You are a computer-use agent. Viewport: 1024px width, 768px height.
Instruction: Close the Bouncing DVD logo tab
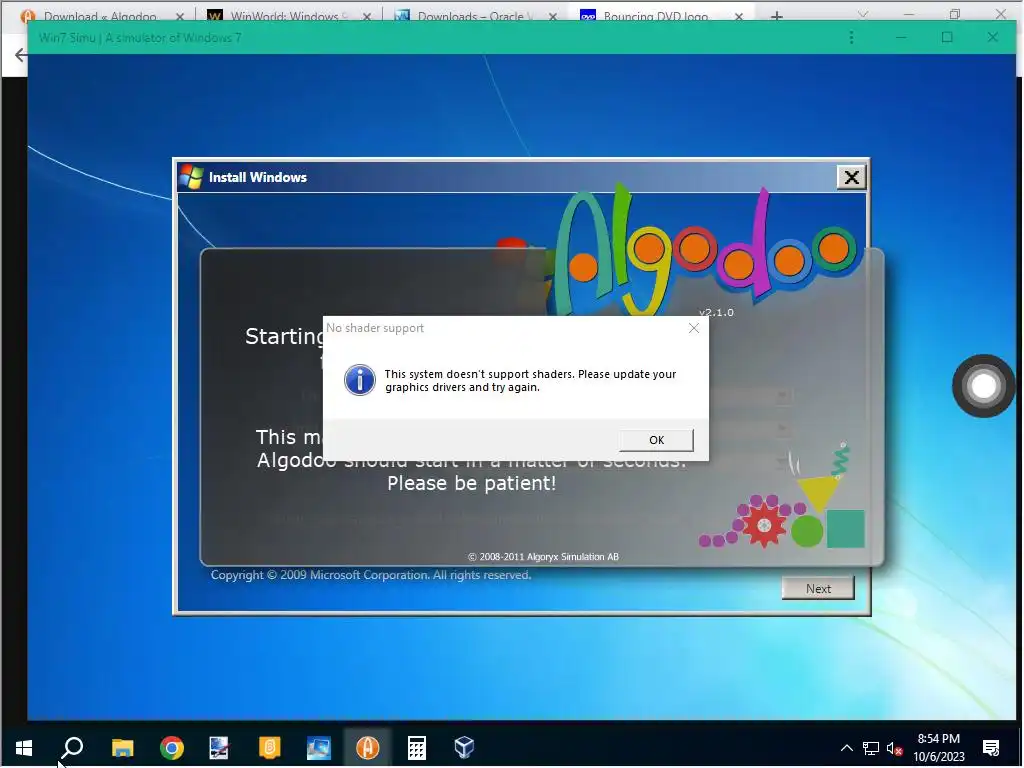[x=739, y=16]
